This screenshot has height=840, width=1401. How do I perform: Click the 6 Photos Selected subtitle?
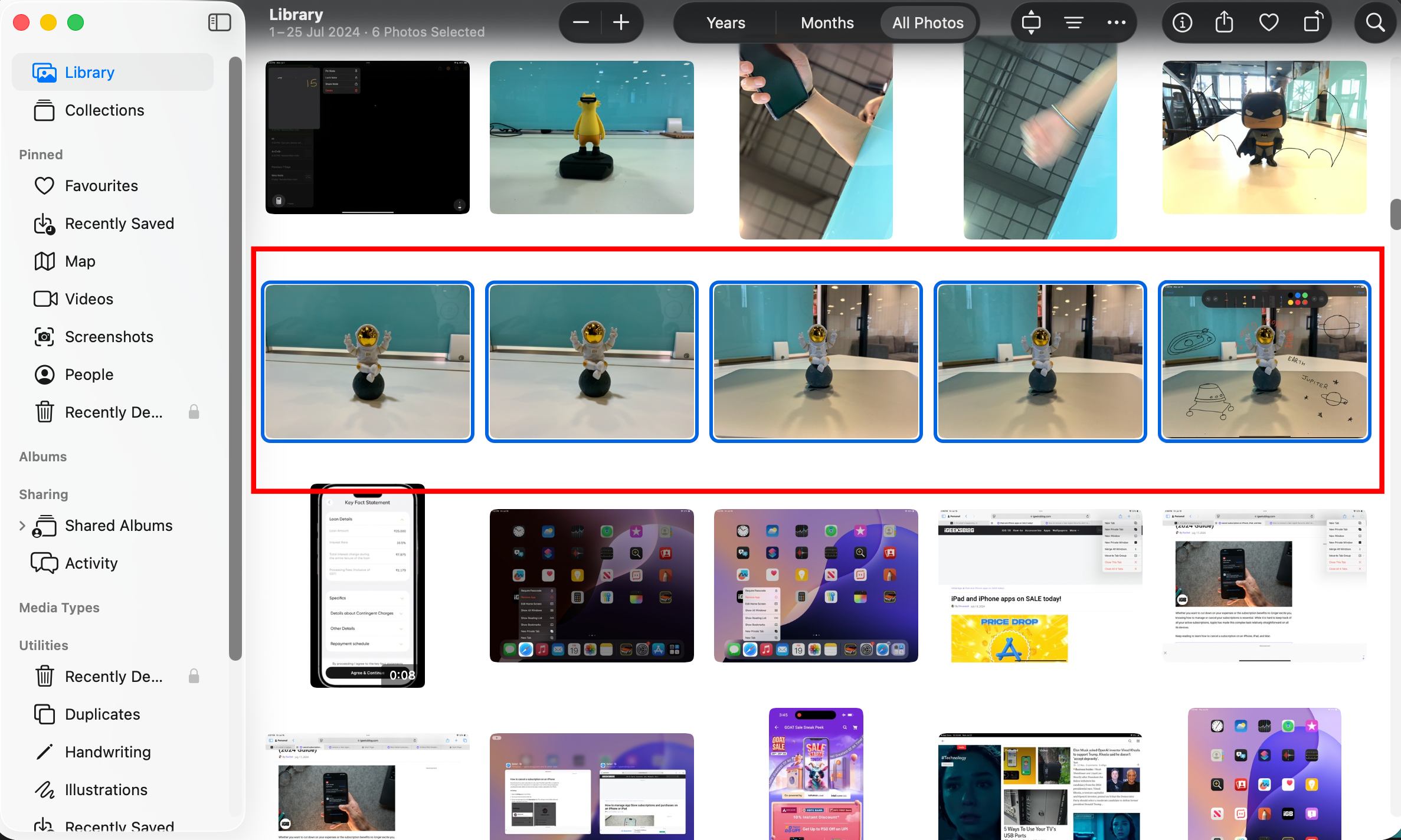tap(428, 32)
